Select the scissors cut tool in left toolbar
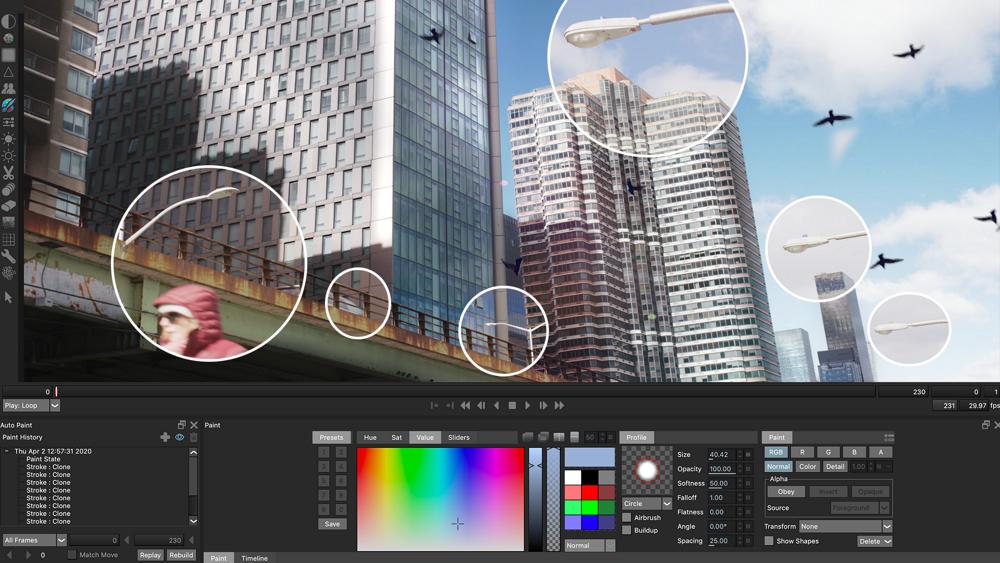This screenshot has width=1000, height=563. click(9, 173)
